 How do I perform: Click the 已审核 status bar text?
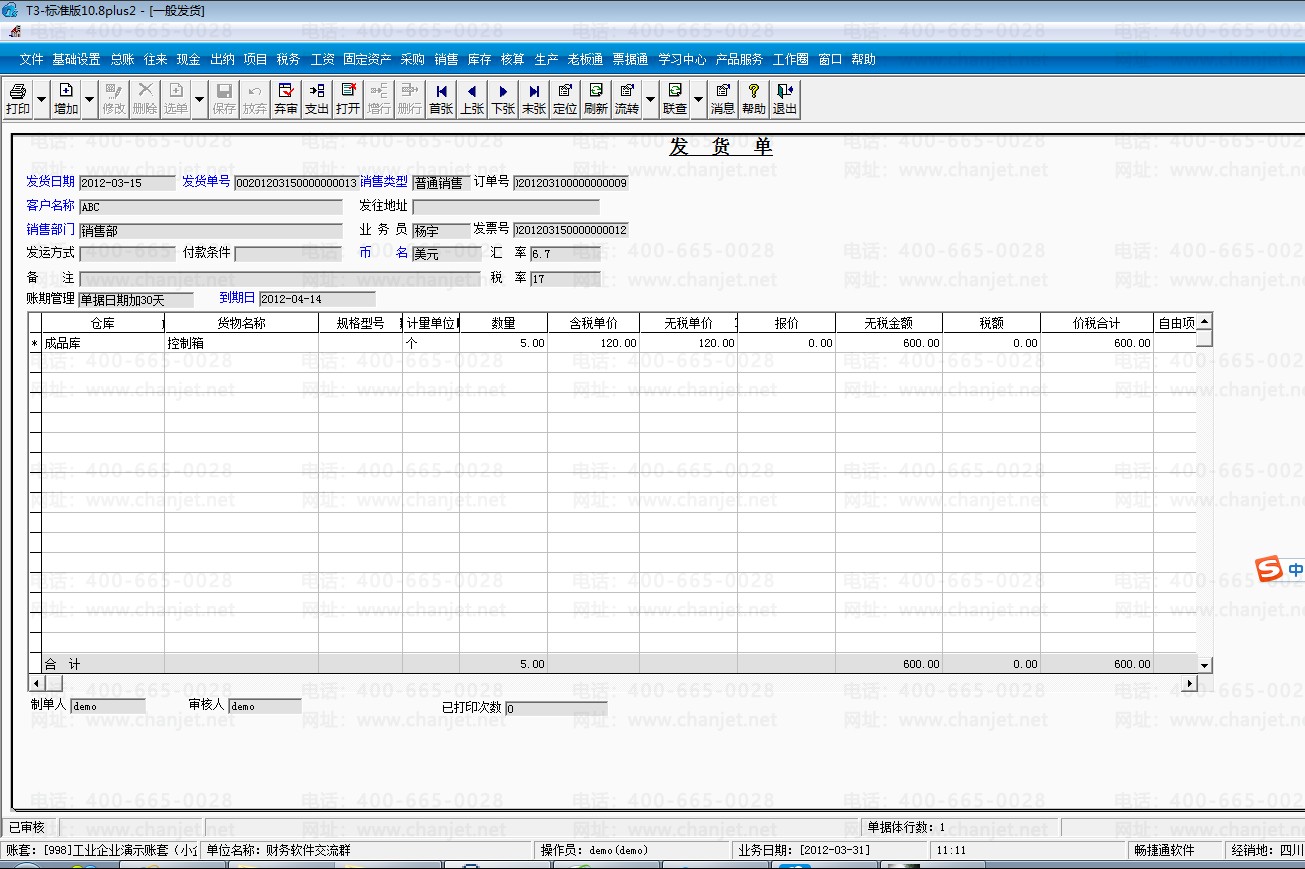[27, 827]
